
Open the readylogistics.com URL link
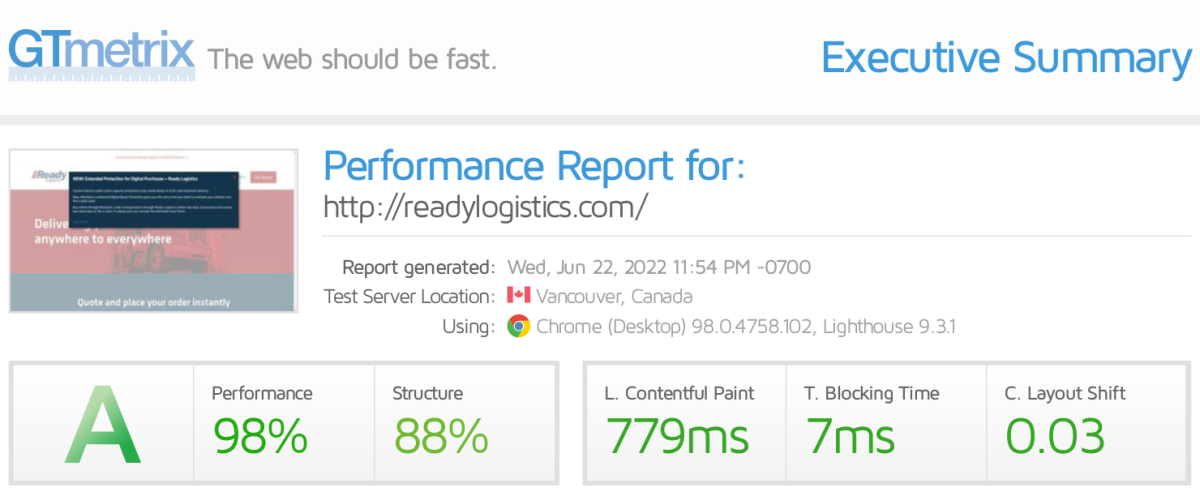486,206
